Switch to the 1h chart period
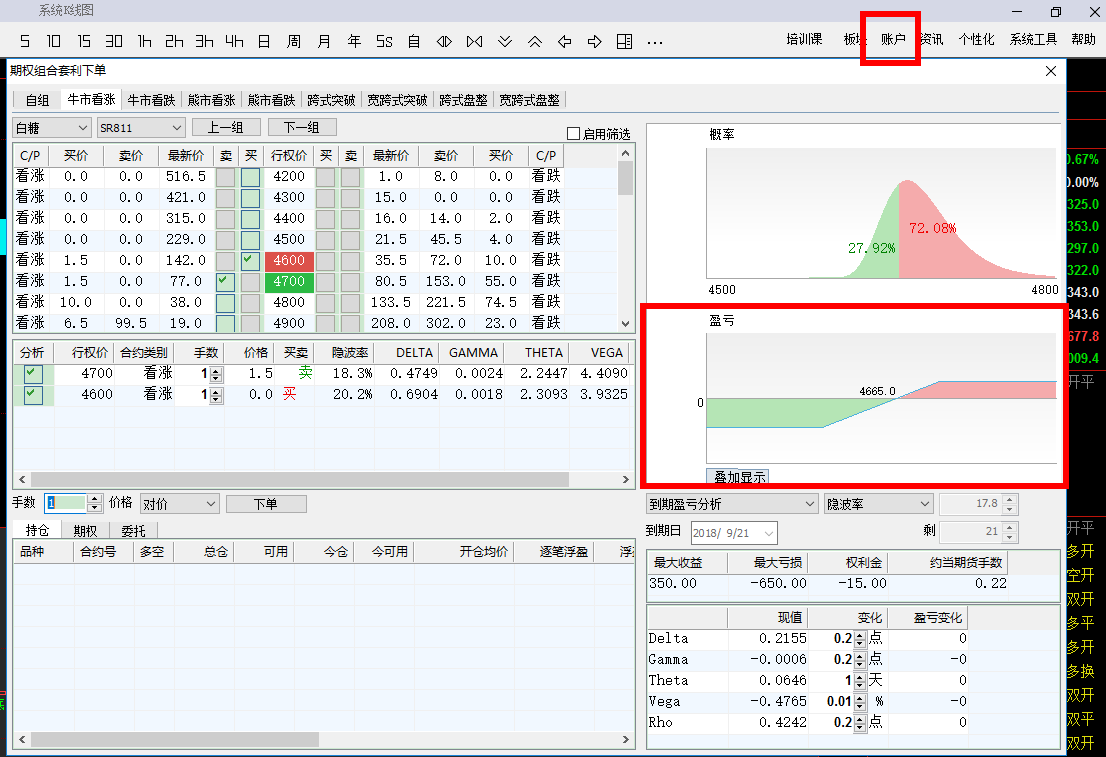This screenshot has width=1106, height=757. tap(145, 41)
